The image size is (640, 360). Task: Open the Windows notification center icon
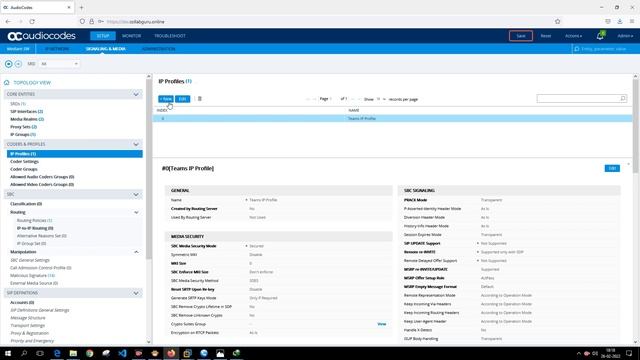[x=629, y=353]
